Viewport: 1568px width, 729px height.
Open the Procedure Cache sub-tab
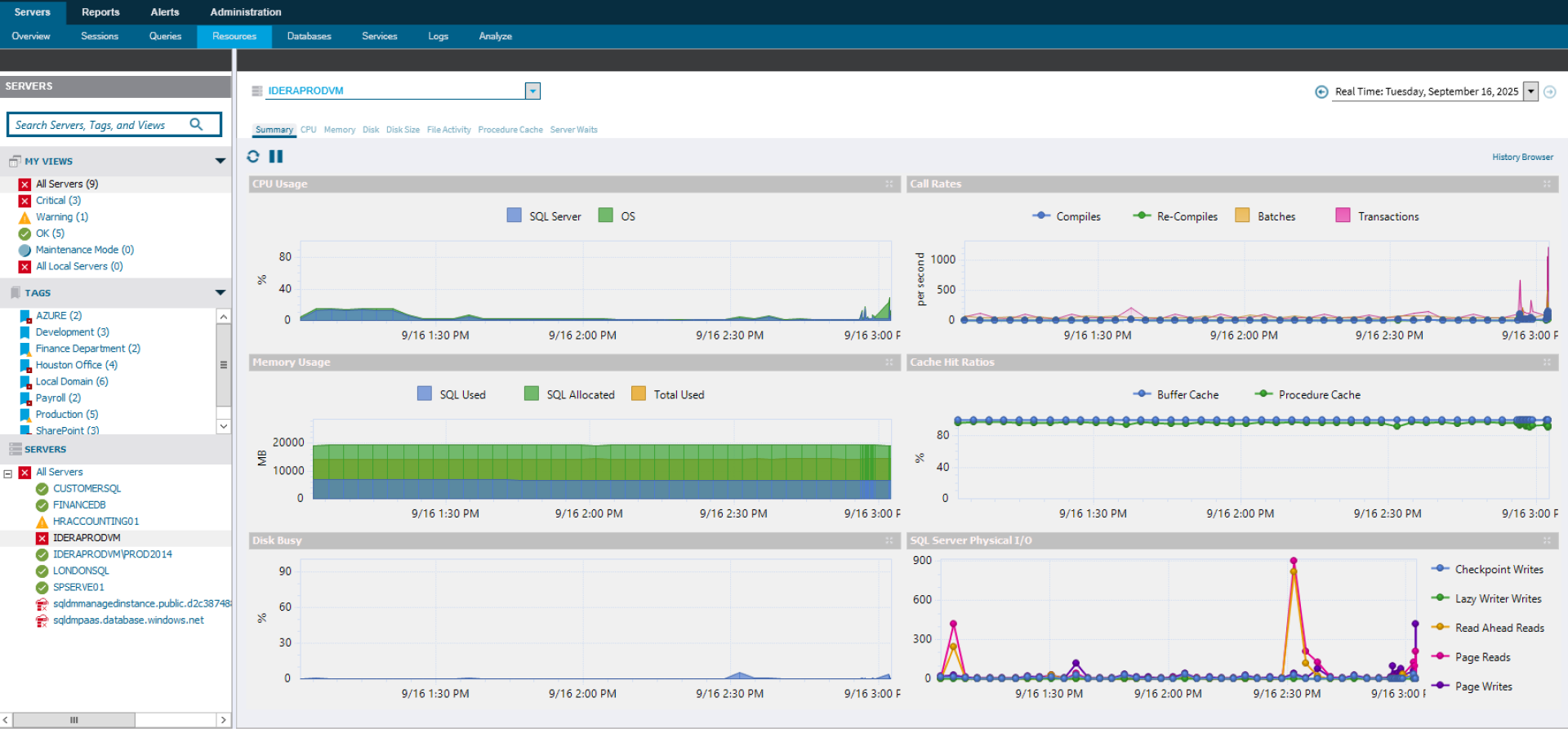pos(510,130)
